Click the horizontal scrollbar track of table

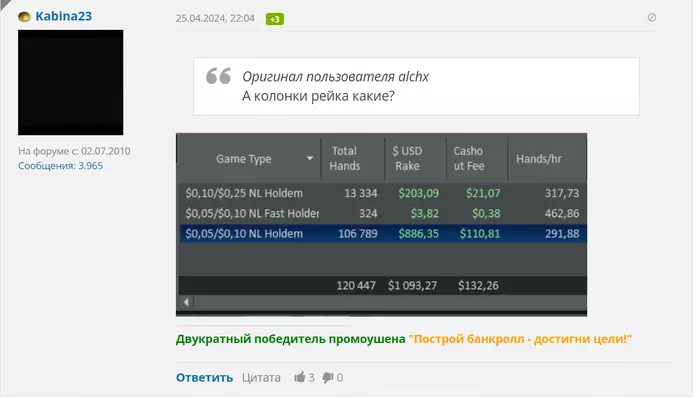pos(390,303)
